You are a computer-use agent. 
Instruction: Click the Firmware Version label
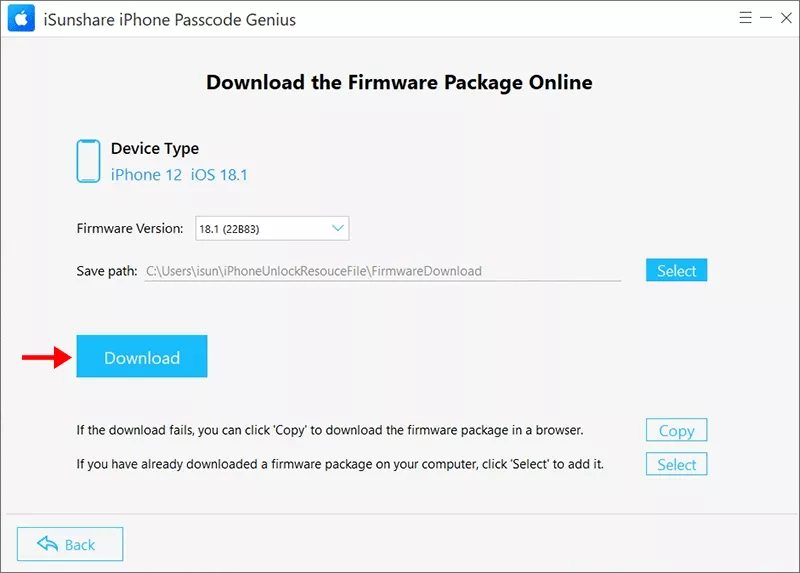(130, 229)
